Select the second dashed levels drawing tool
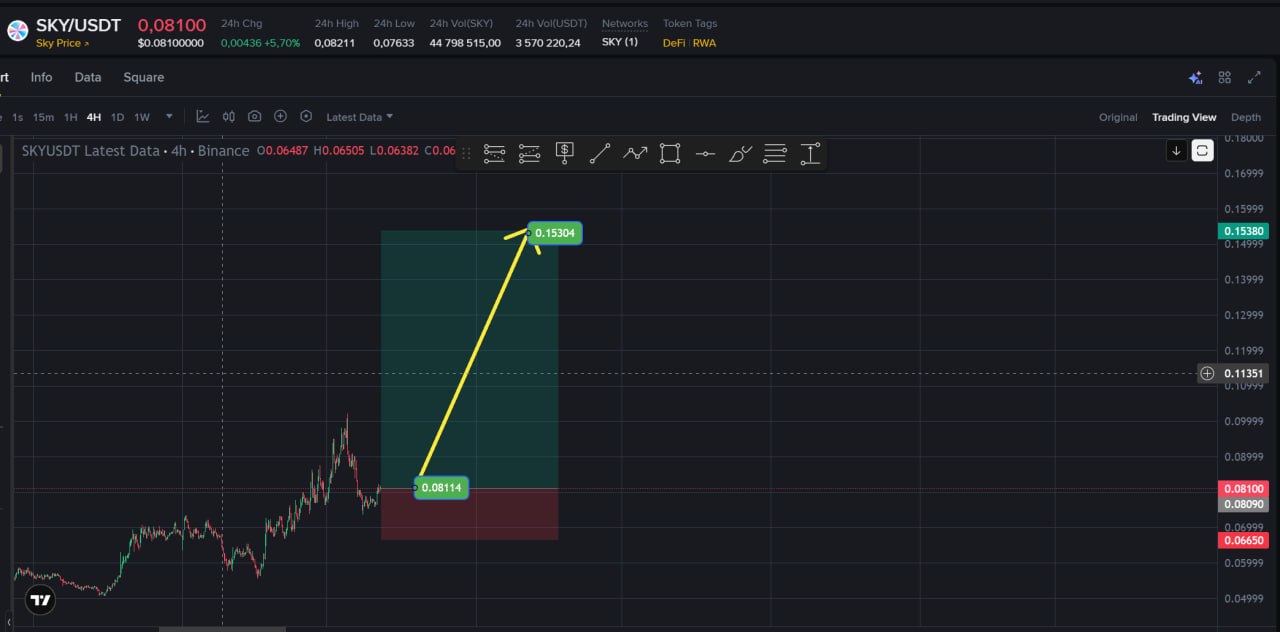This screenshot has width=1280, height=632. click(529, 154)
